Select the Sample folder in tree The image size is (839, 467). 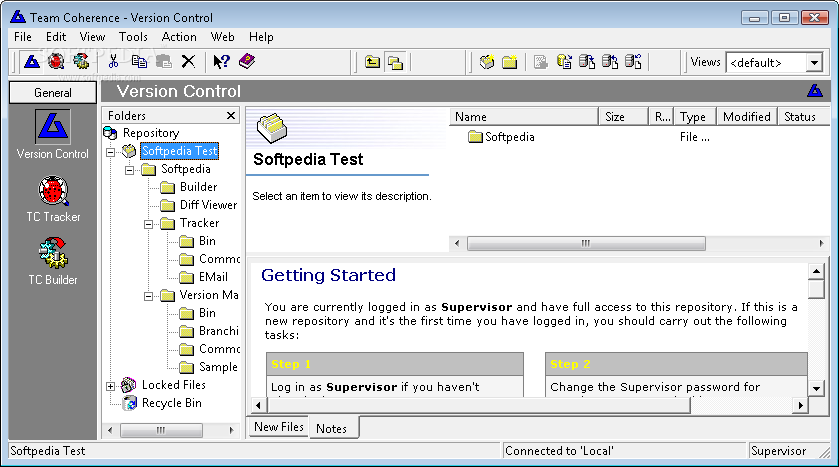pyautogui.click(x=218, y=366)
